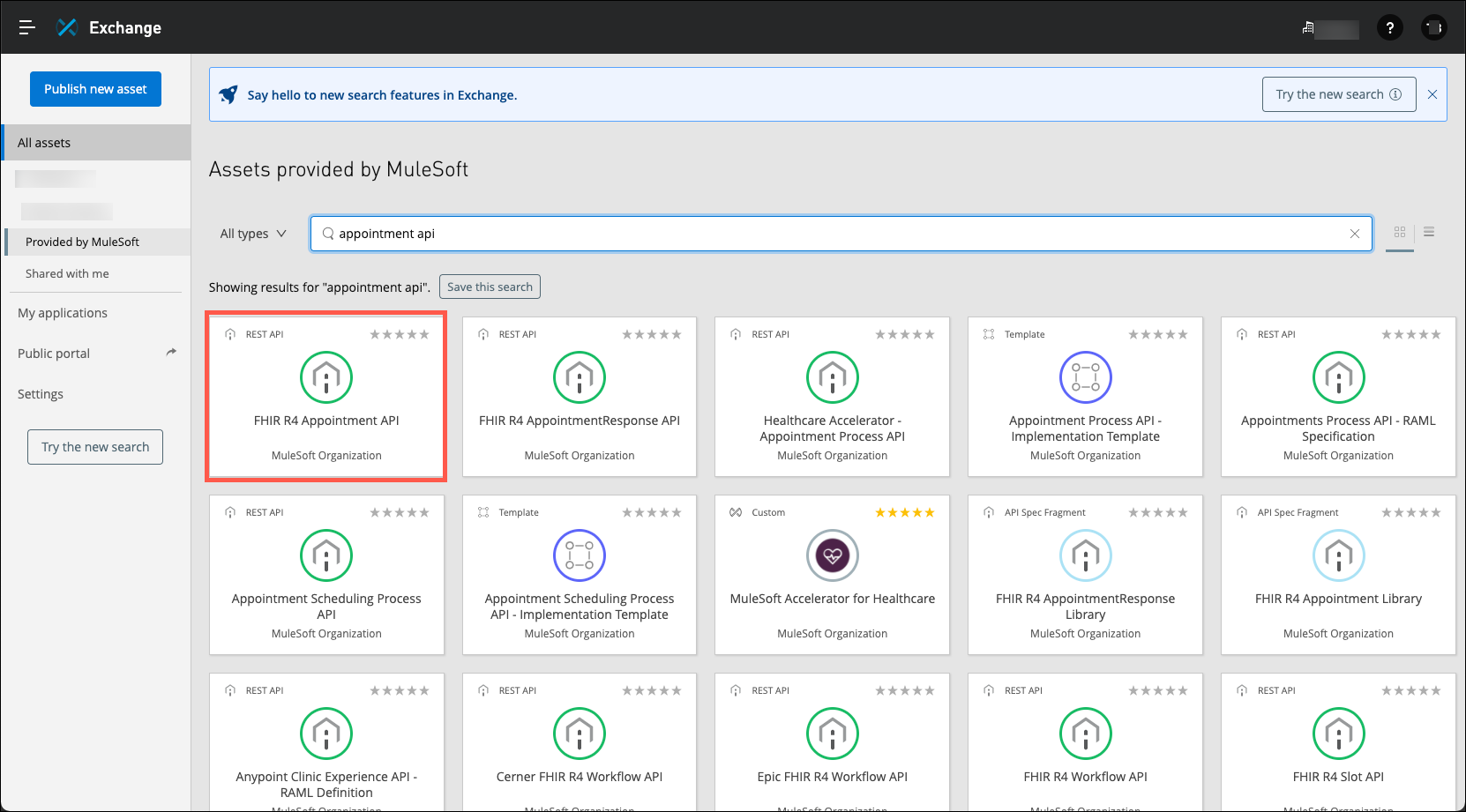Save this search
Viewport: 1466px width, 812px height.
point(490,287)
